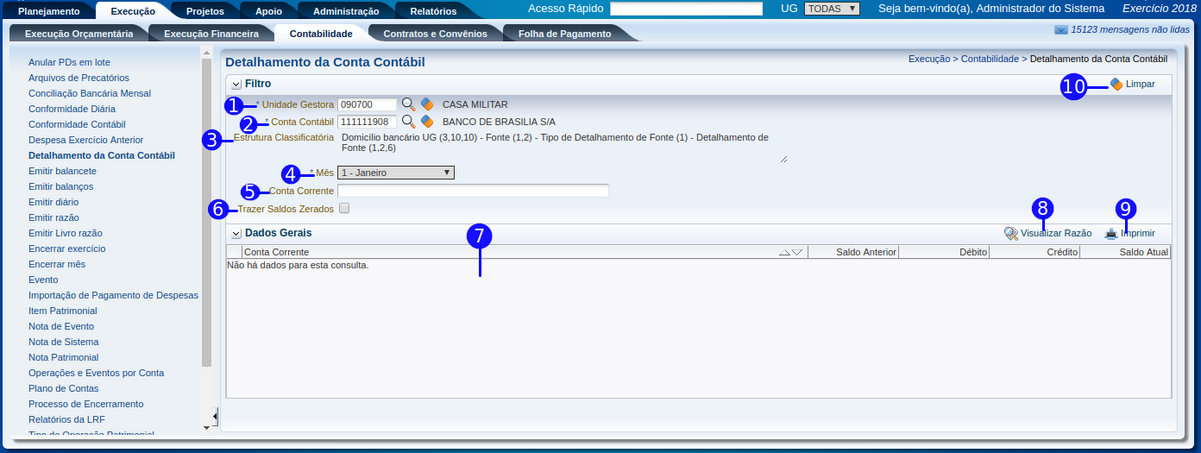This screenshot has width=1201, height=453.
Task: Switch to the Relatórios top menu tab
Action: click(433, 11)
